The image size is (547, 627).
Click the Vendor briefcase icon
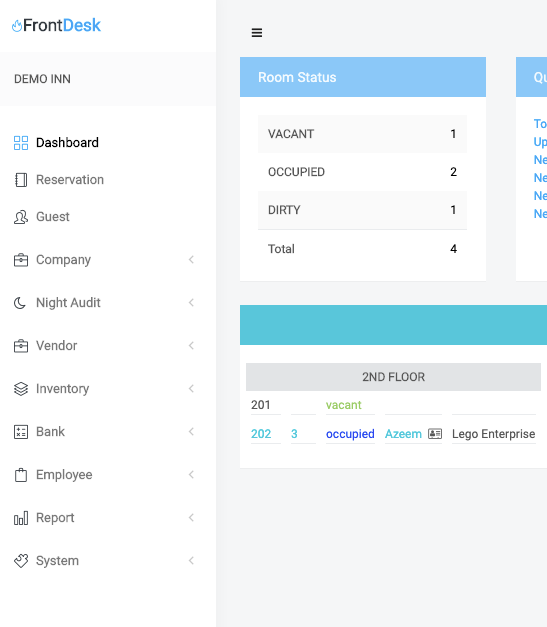[21, 346]
